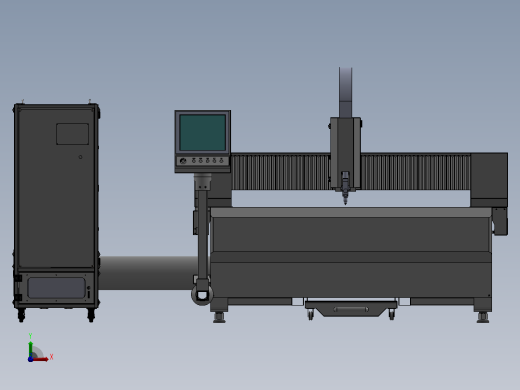The width and height of the screenshot is (520, 390).
Task: Click the vertical column above the cutting head
Action: pos(346,92)
